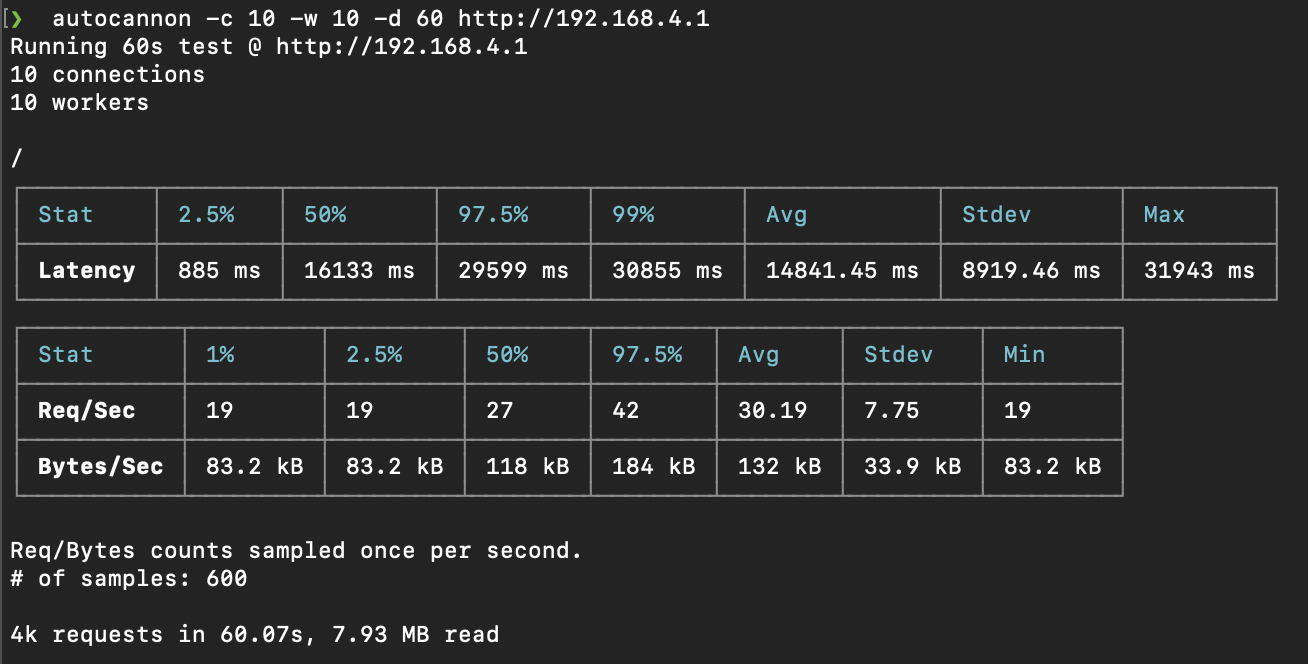Screen dimensions: 1308x664
Task: Select the "Req/Sec" row label
Action: (86, 411)
